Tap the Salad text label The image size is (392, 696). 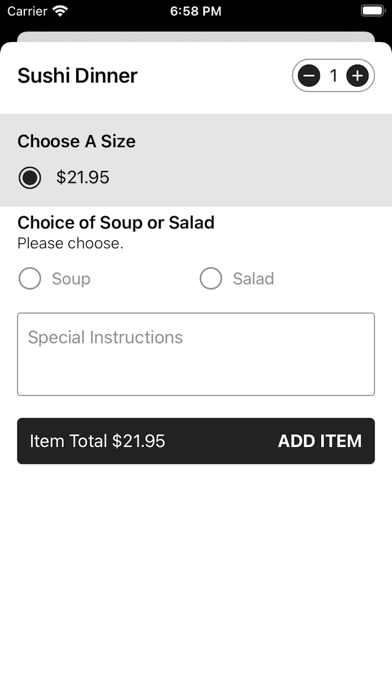coord(253,279)
